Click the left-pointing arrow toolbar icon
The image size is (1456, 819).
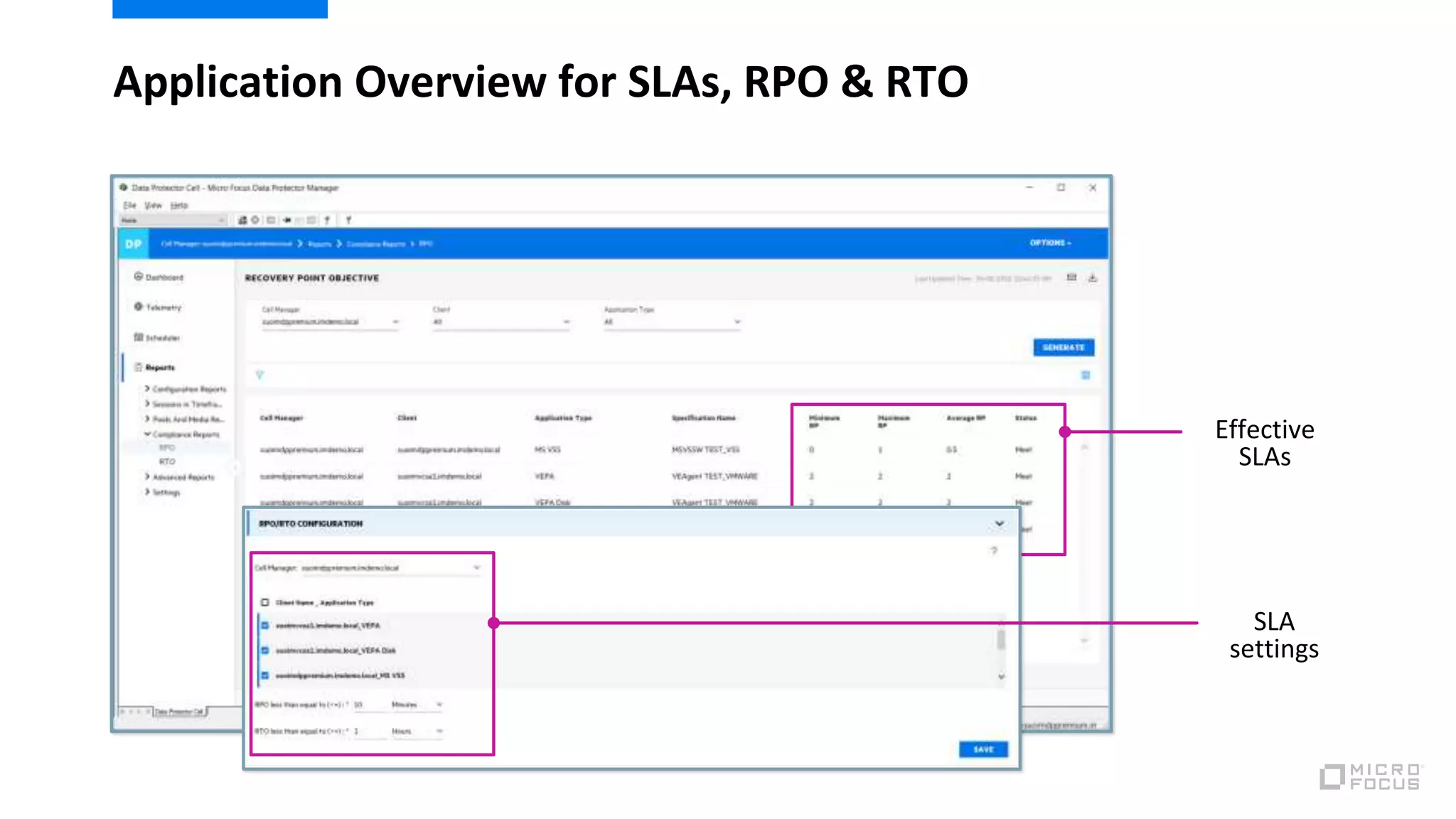pyautogui.click(x=287, y=220)
